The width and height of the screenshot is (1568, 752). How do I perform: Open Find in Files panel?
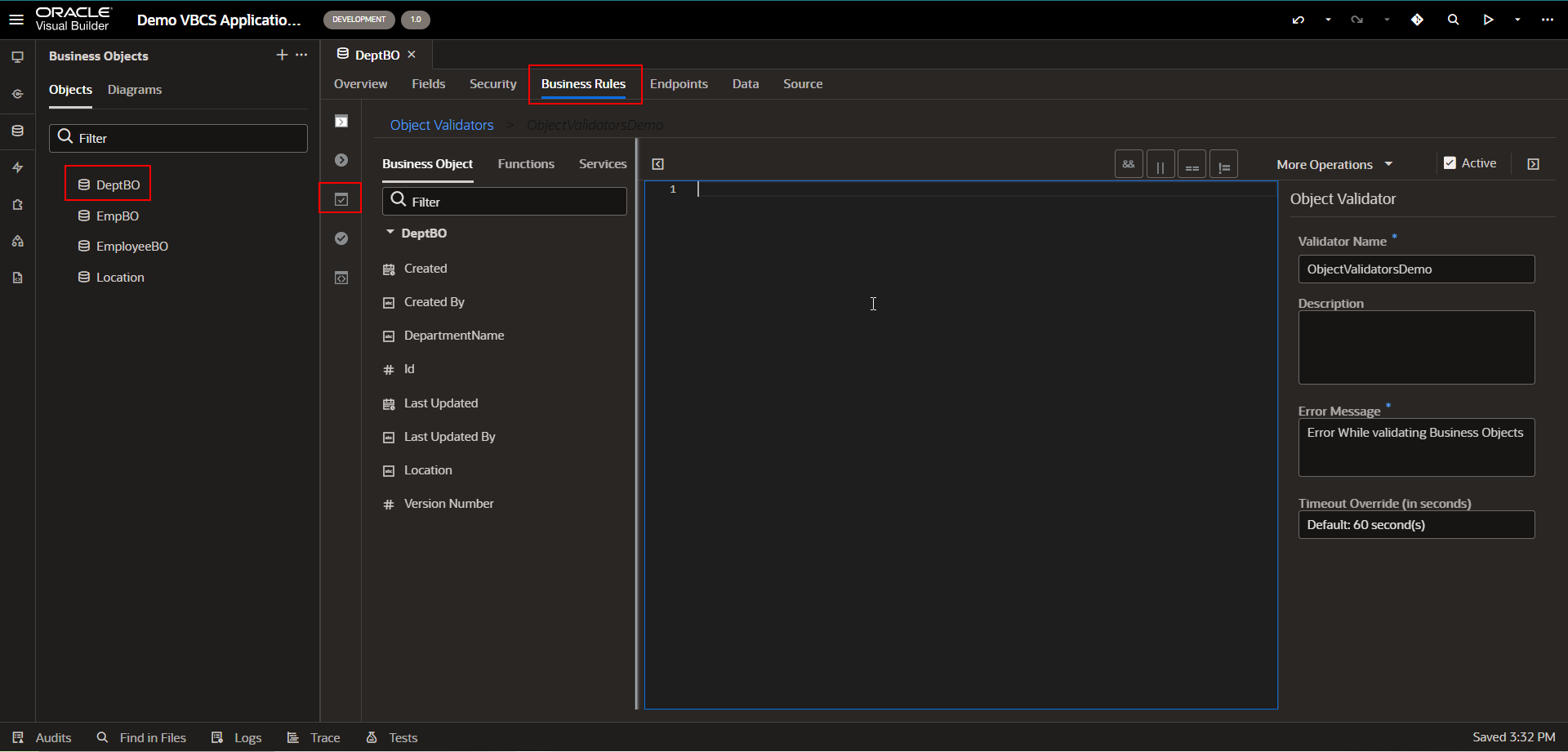point(141,737)
